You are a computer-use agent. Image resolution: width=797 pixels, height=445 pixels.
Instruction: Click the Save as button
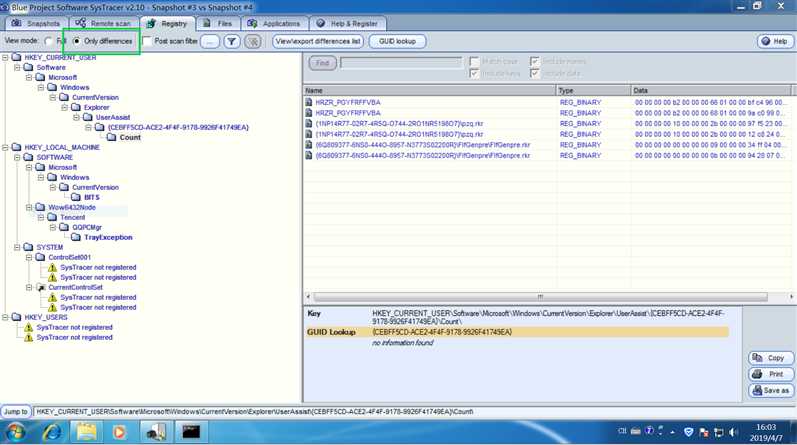(x=771, y=391)
